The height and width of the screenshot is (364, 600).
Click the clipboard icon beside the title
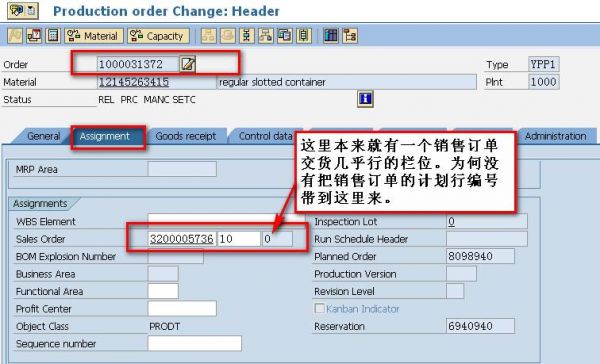pyautogui.click(x=32, y=10)
